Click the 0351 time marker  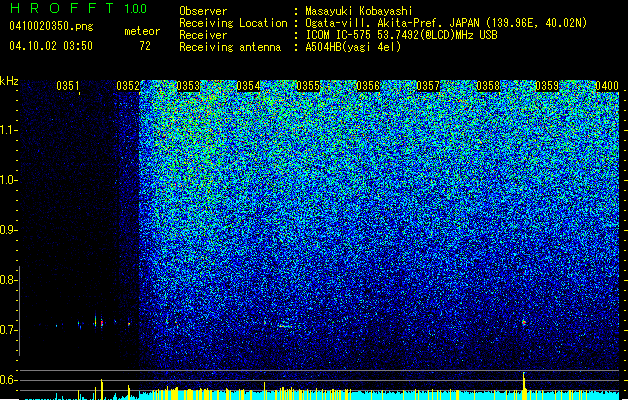point(68,86)
